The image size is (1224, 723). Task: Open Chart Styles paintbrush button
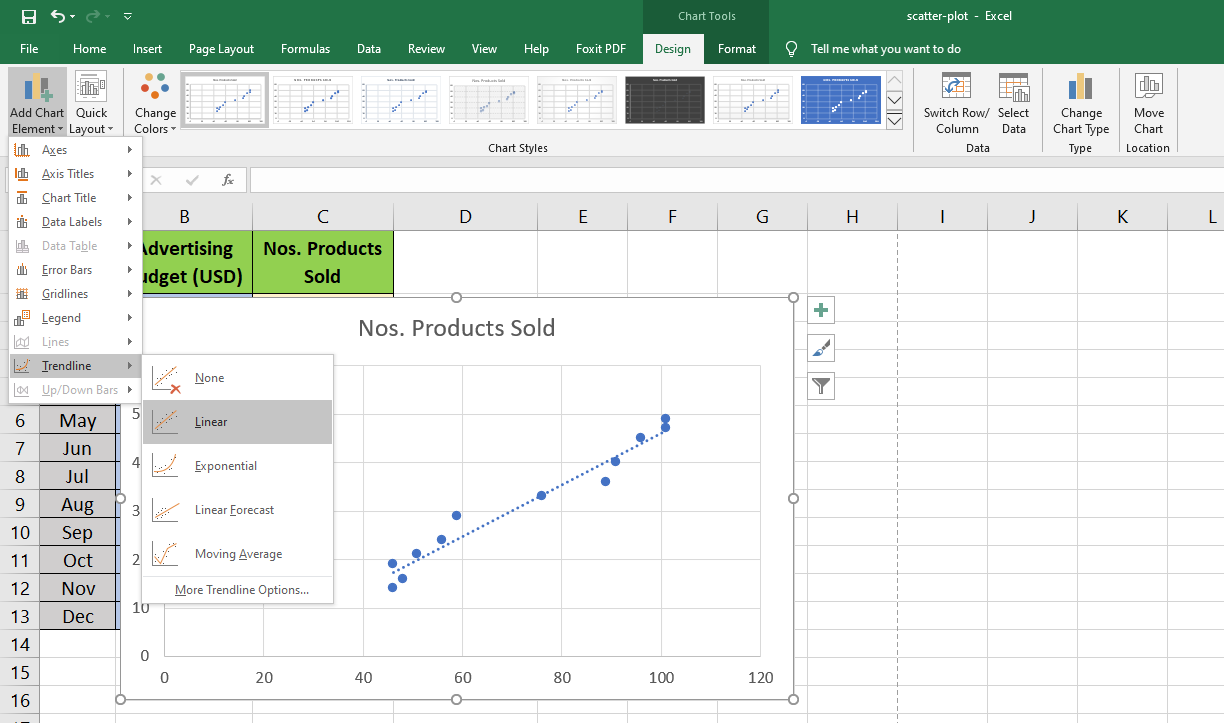coord(821,348)
